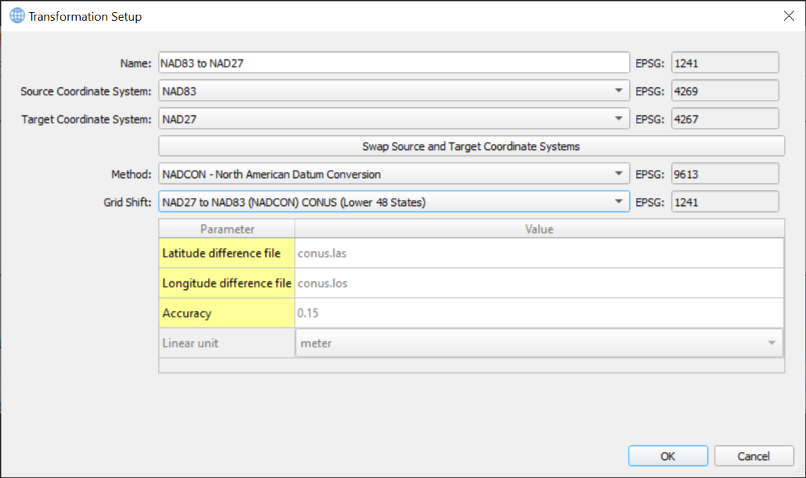
Task: Select the Accuracy value field
Action: click(539, 313)
